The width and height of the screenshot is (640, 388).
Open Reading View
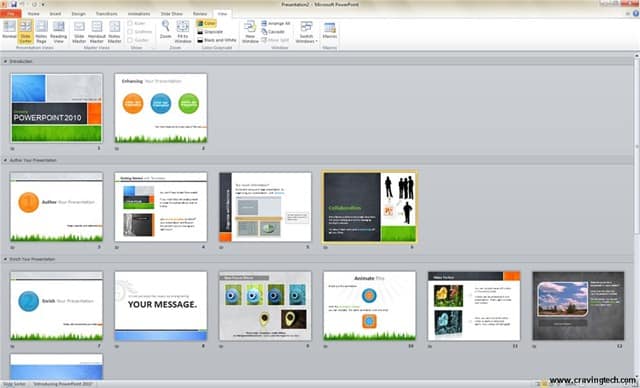pos(59,31)
